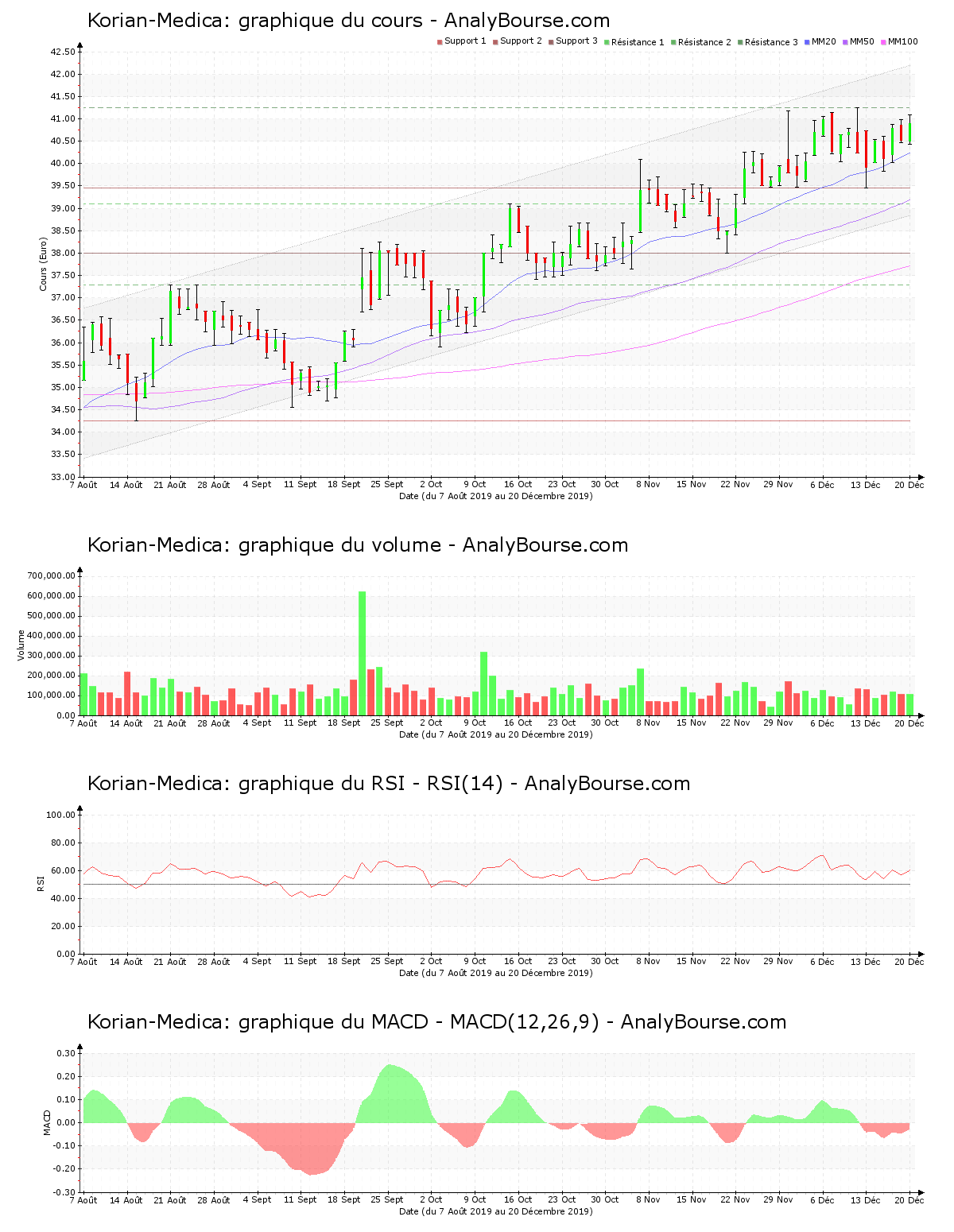This screenshot has width=954, height=1232.
Task: Click the tallest green volume bar above 600,000
Action: pos(362,653)
